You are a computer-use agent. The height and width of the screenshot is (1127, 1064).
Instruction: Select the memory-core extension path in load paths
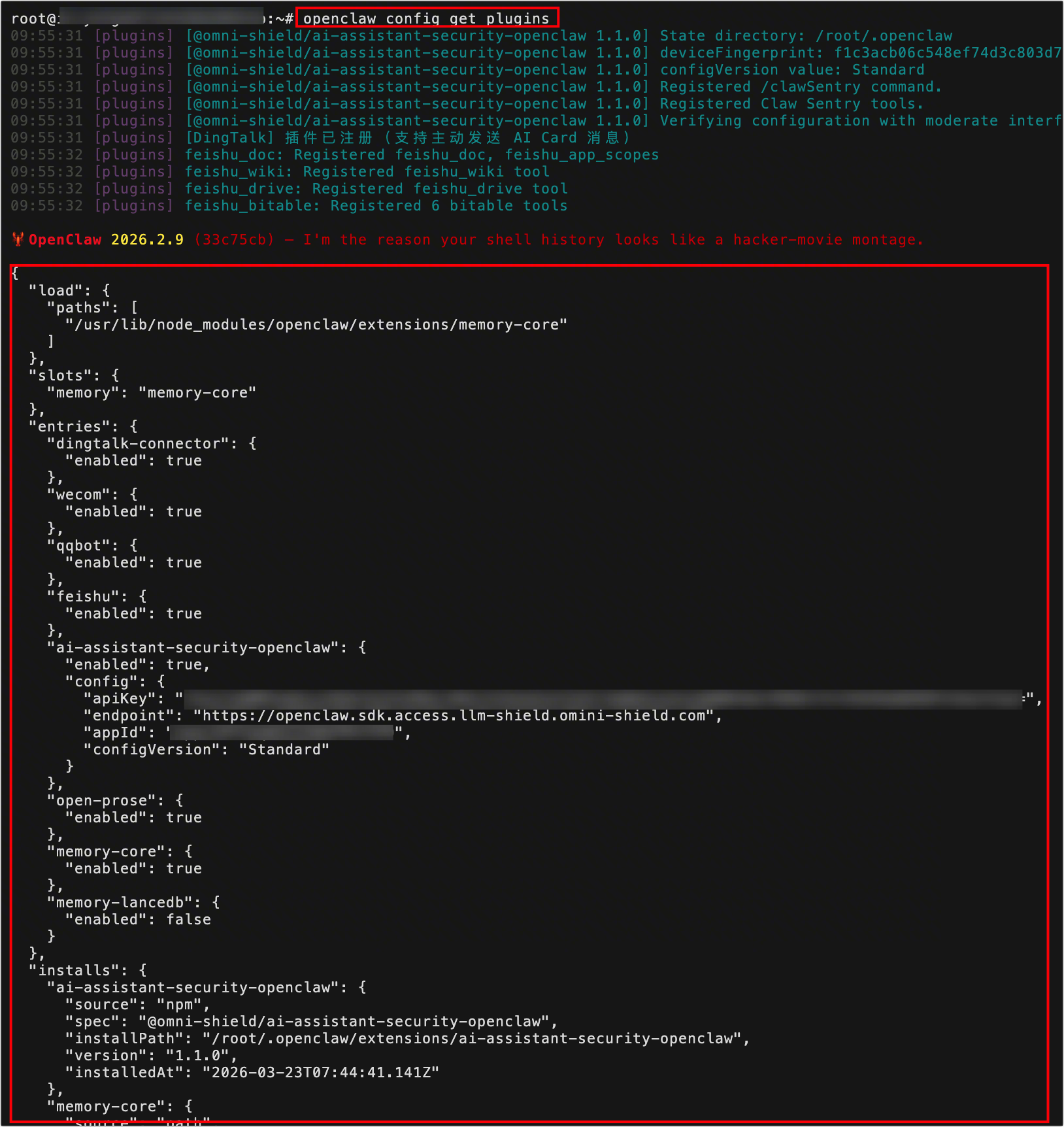pyautogui.click(x=316, y=325)
